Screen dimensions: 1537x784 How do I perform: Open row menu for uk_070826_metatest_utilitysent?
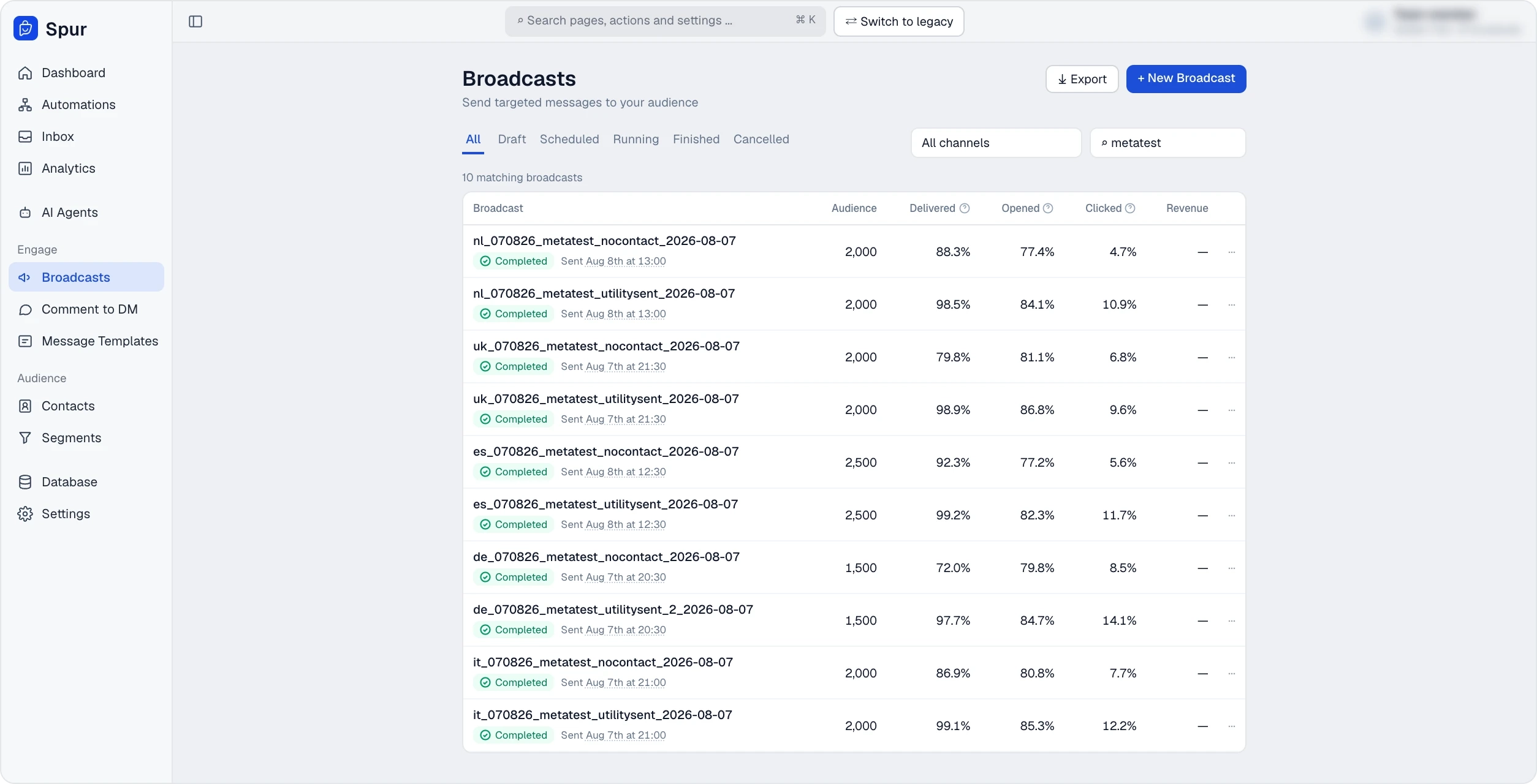(x=1232, y=410)
